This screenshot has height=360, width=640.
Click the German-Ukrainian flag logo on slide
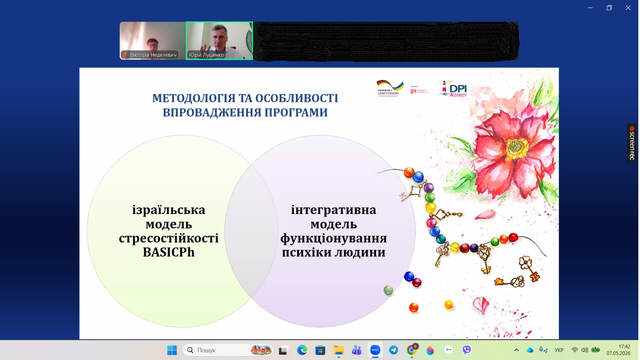[390, 88]
